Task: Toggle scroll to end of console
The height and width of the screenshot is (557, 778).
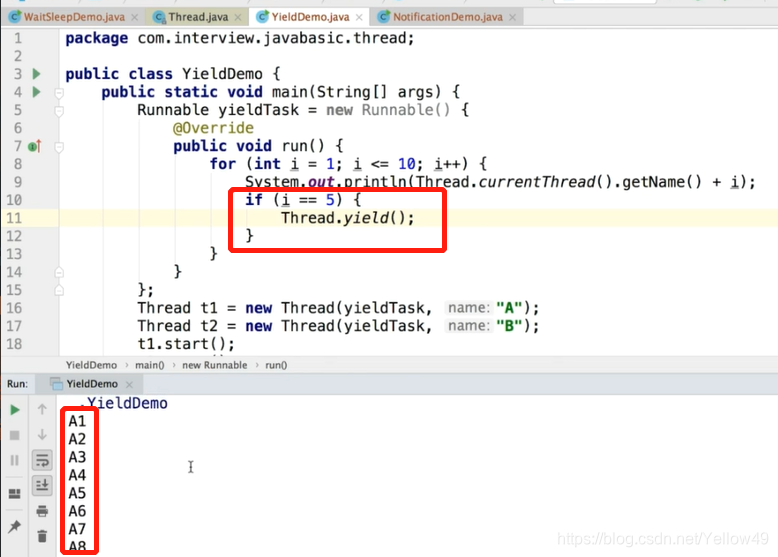Action: 42,485
